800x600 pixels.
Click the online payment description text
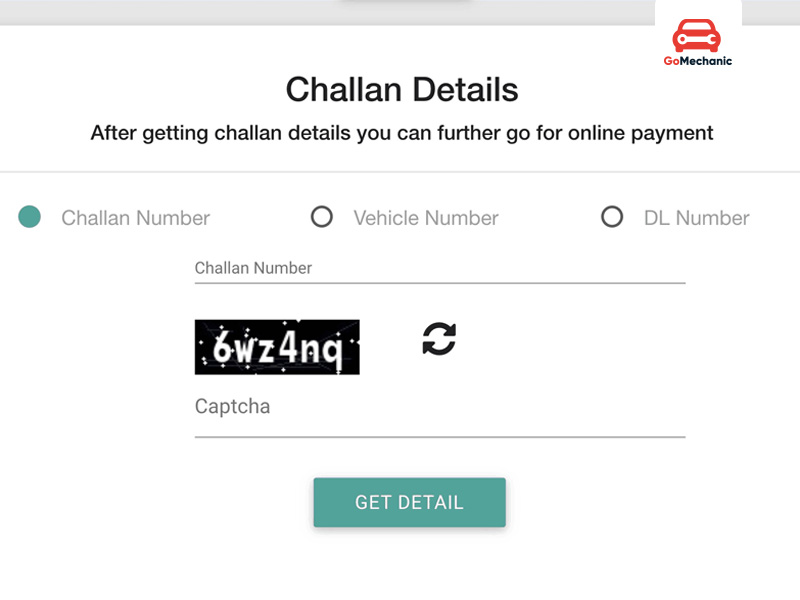coord(400,132)
